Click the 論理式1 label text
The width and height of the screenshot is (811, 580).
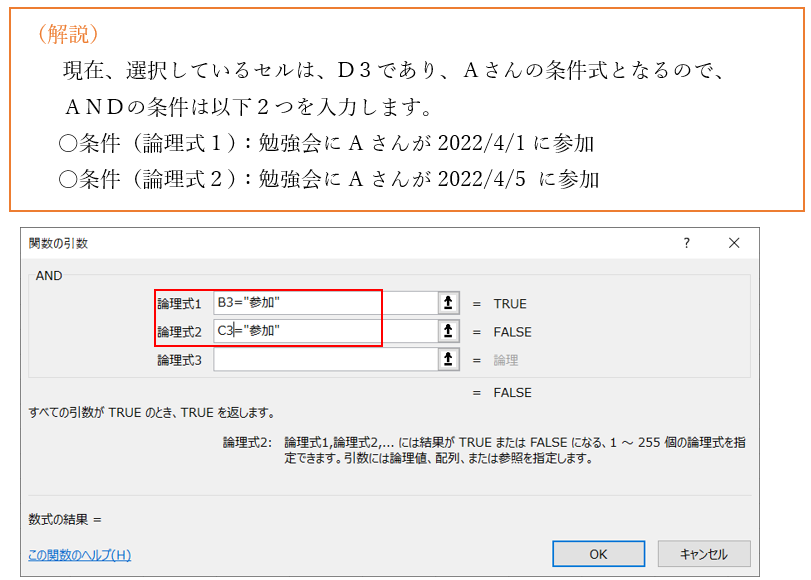[179, 303]
